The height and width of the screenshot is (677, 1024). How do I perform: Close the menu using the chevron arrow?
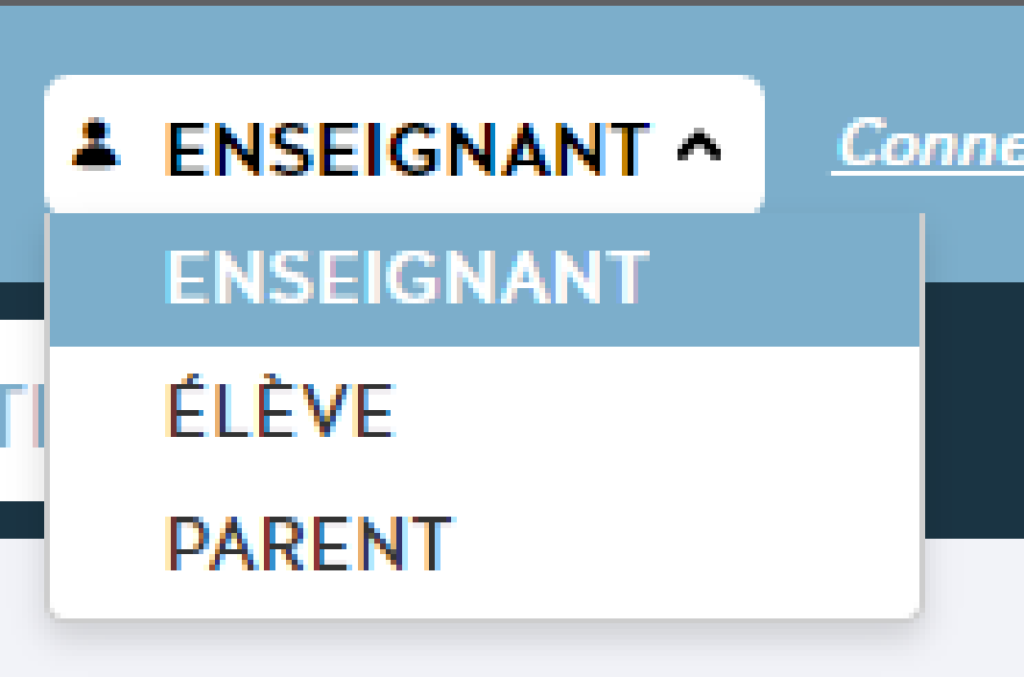click(x=699, y=147)
